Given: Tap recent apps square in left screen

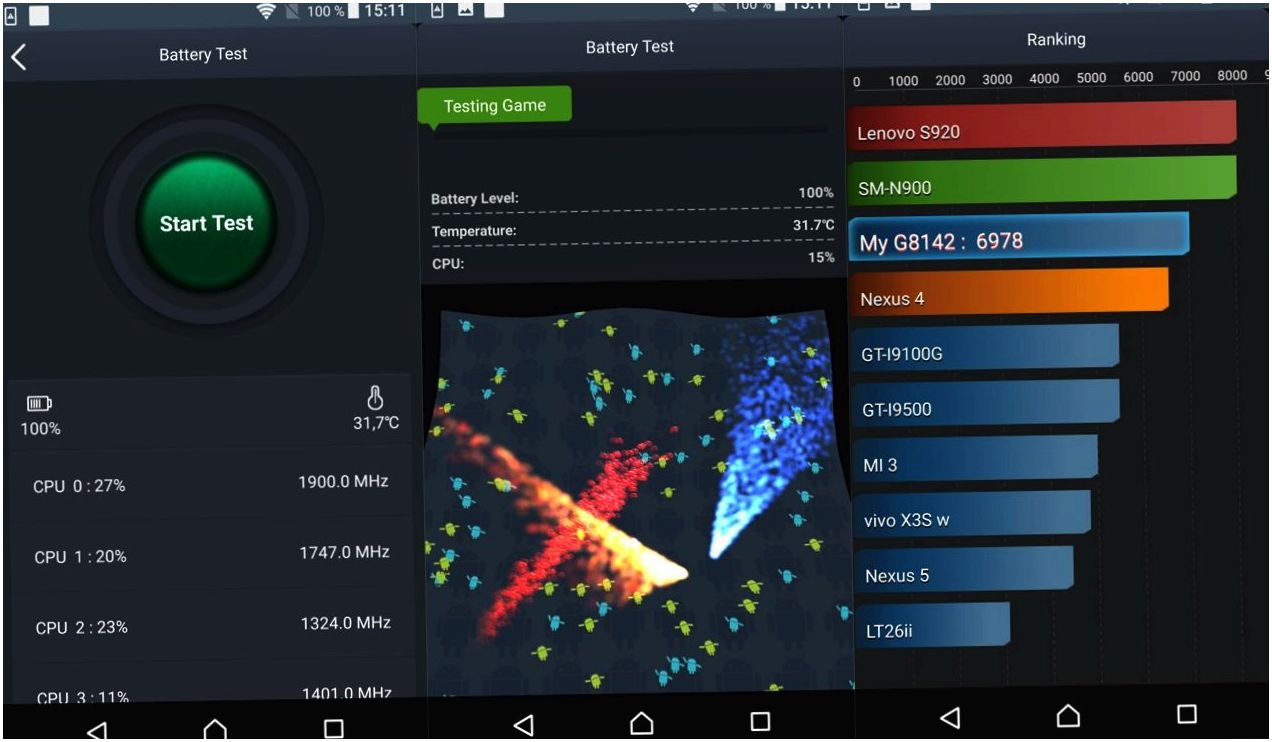Looking at the screenshot, I should [334, 729].
